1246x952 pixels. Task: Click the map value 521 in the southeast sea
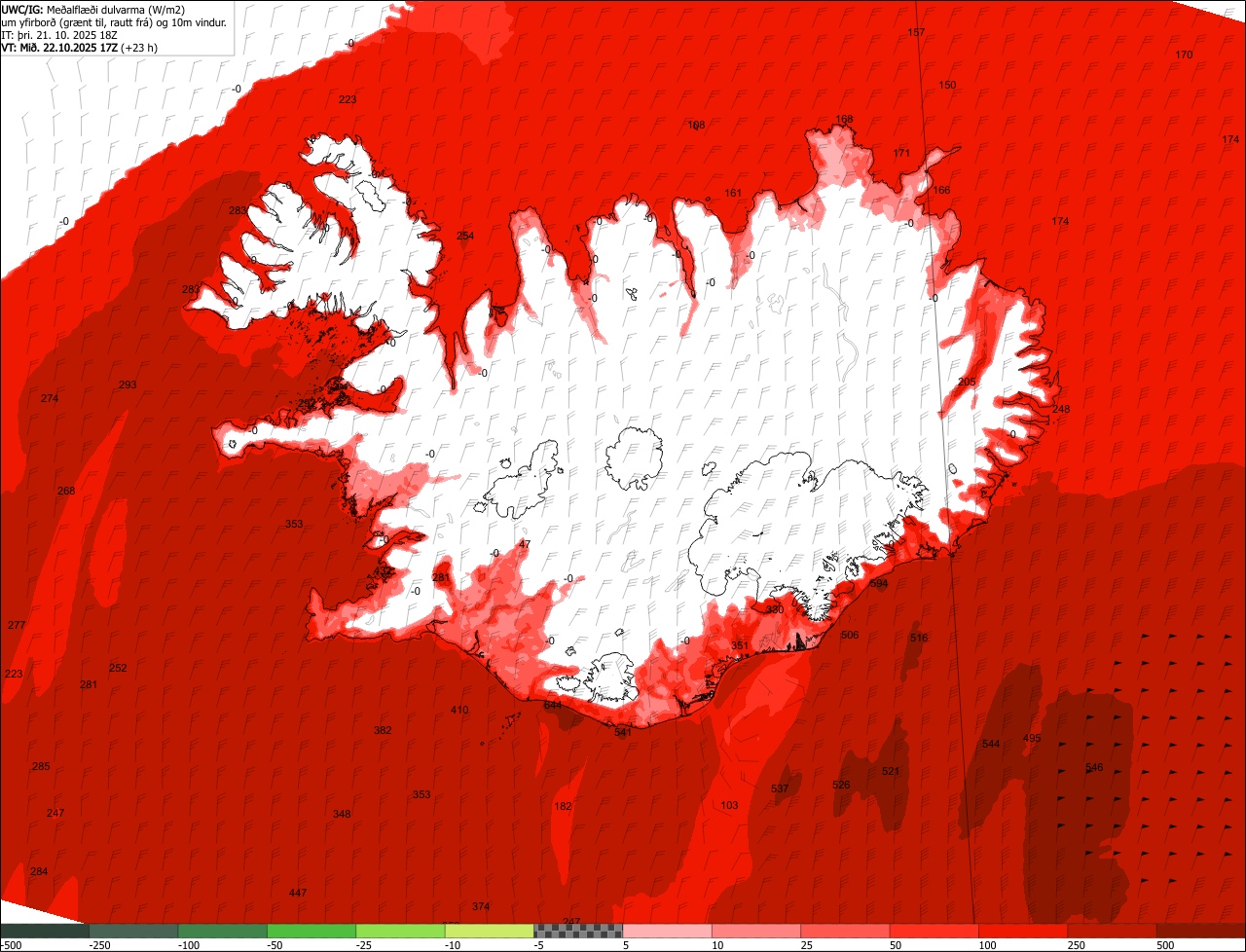pyautogui.click(x=891, y=771)
